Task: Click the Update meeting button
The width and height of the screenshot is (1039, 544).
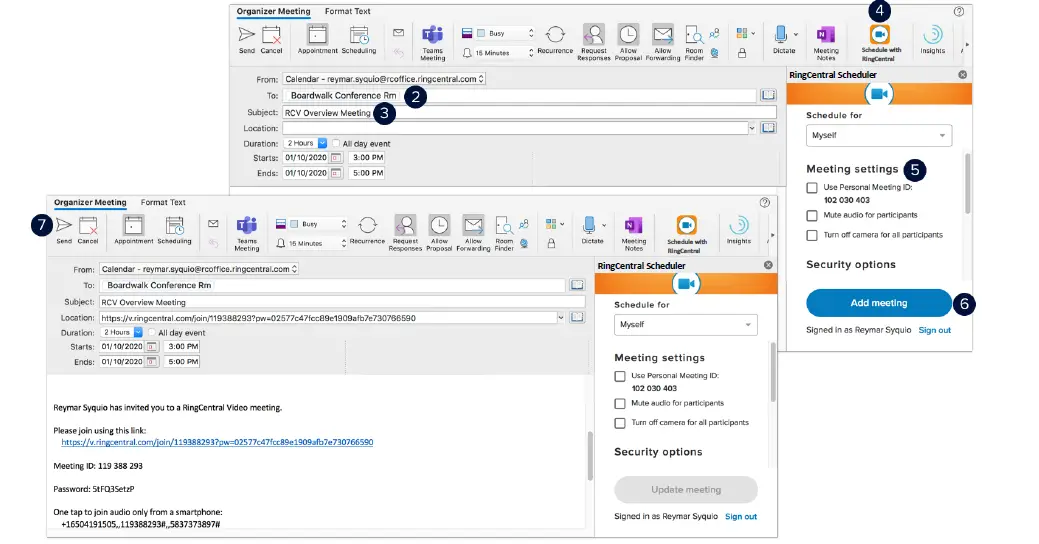Action: [x=686, y=490]
